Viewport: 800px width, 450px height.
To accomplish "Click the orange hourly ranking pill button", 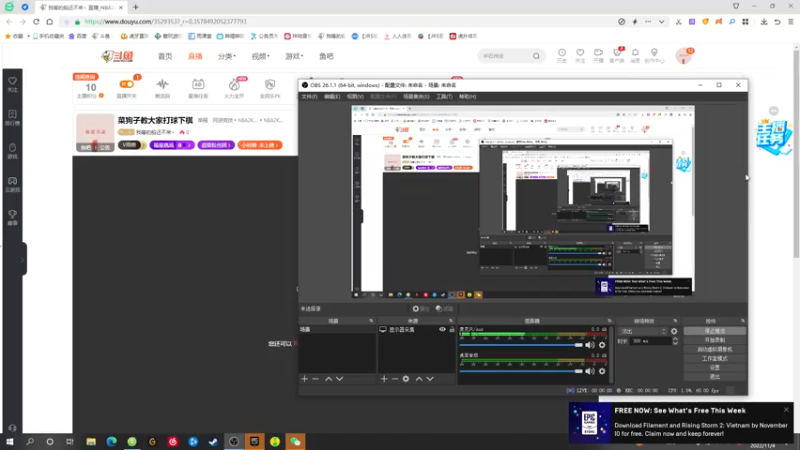I will (260, 145).
